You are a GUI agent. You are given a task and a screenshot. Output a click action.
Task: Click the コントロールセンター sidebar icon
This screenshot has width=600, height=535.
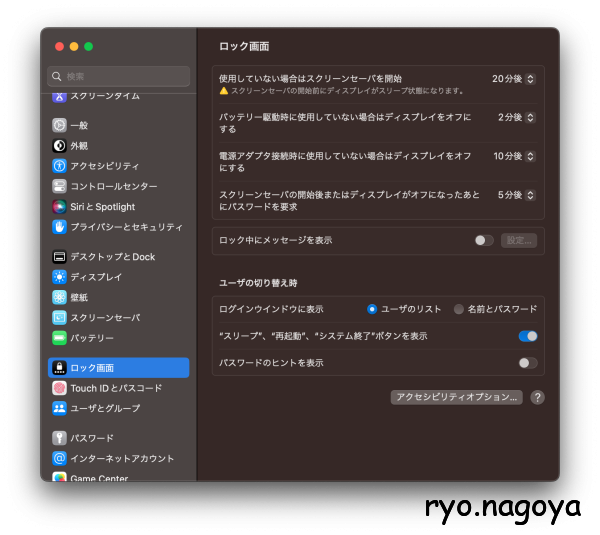pyautogui.click(x=60, y=186)
